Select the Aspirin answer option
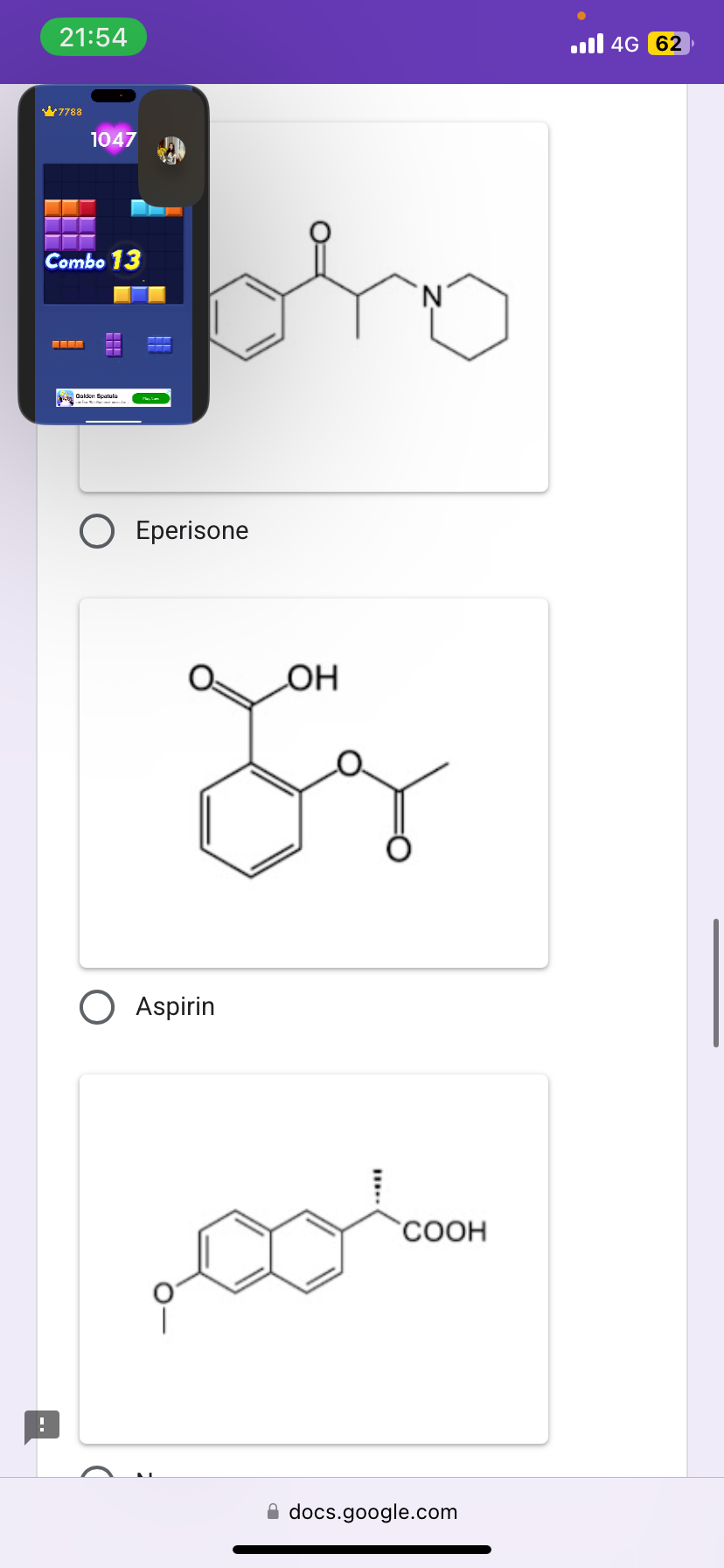 pyautogui.click(x=97, y=1006)
